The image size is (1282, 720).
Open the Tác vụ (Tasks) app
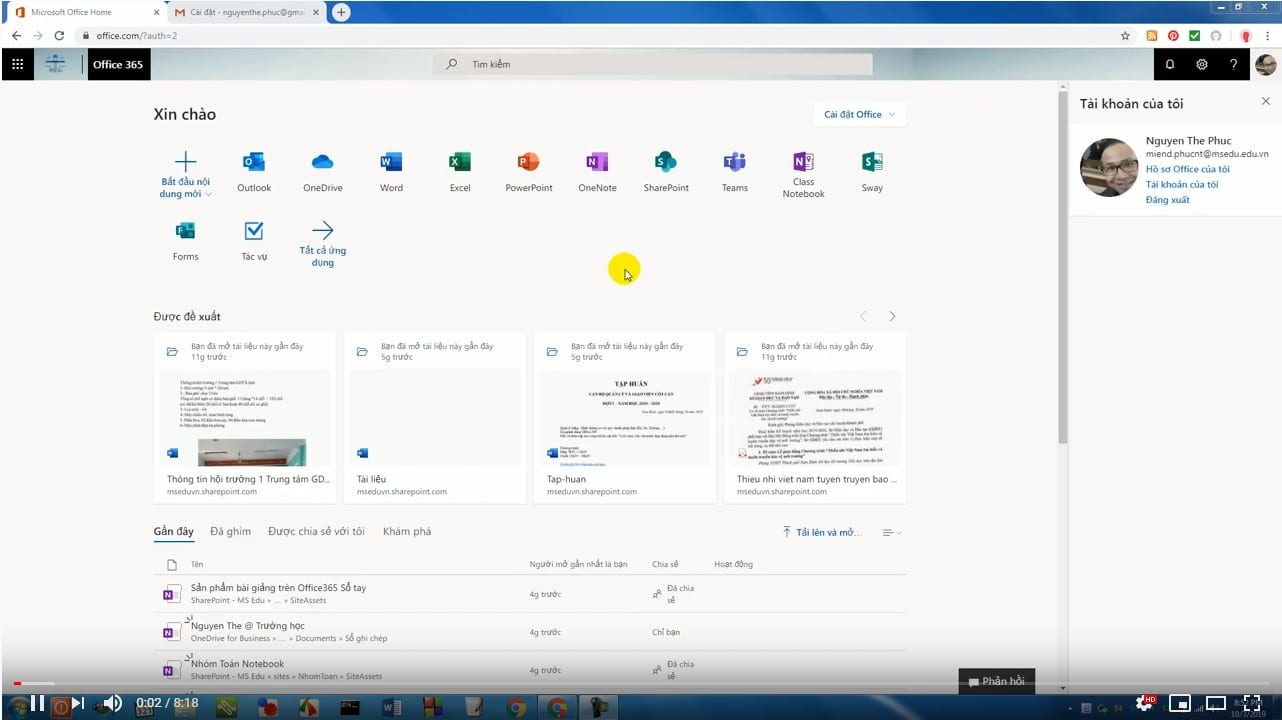[254, 241]
